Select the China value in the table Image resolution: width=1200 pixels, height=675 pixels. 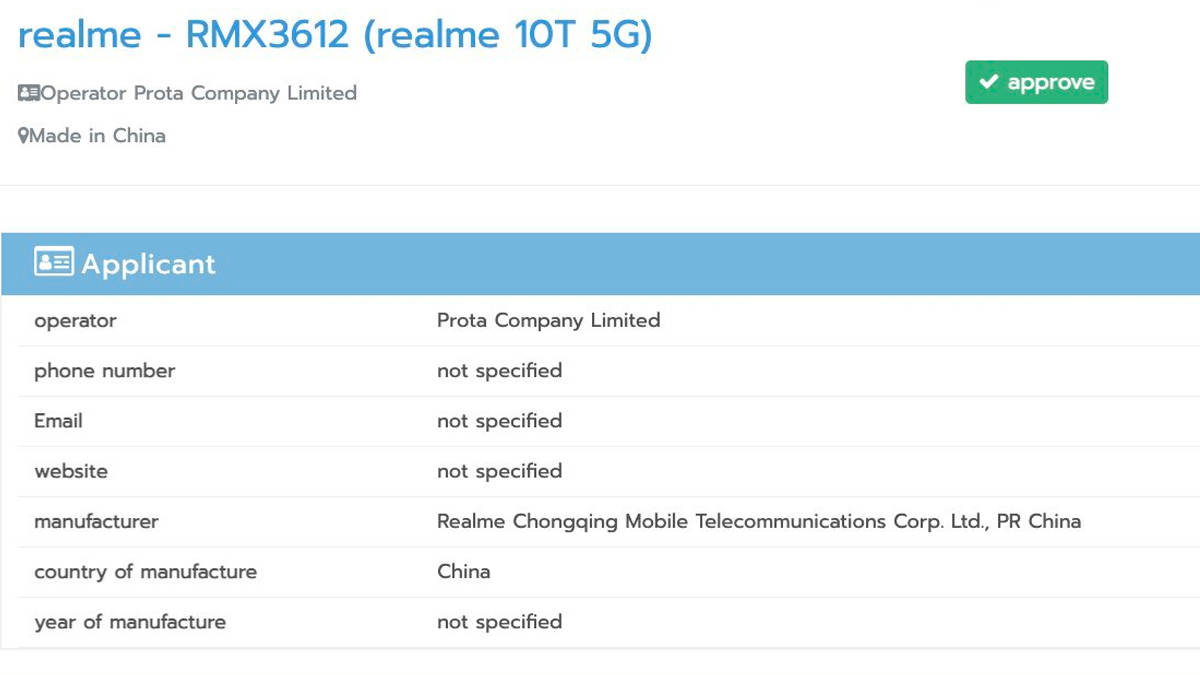pos(463,571)
